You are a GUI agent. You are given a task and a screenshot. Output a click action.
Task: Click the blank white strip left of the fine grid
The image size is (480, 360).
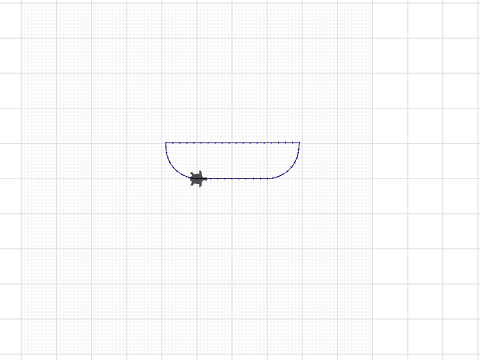pyautogui.click(x=10, y=180)
